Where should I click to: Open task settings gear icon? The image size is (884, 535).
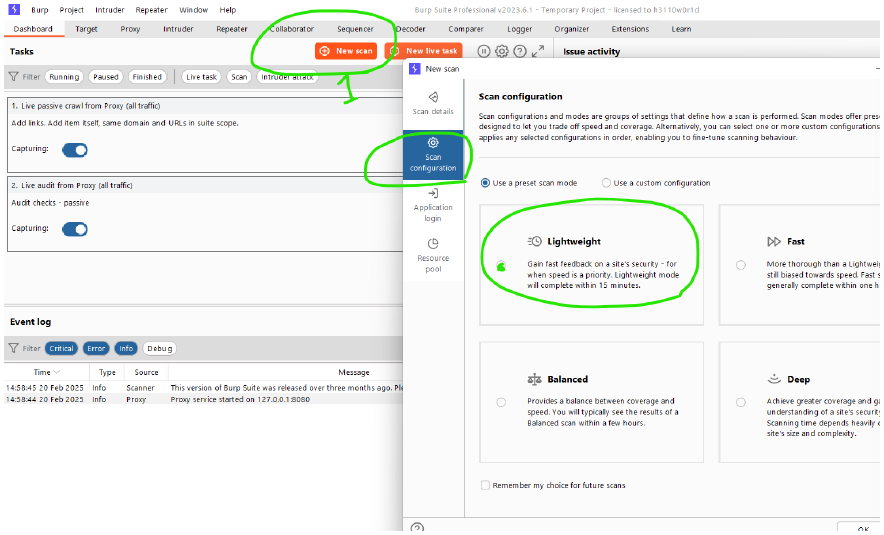(501, 51)
